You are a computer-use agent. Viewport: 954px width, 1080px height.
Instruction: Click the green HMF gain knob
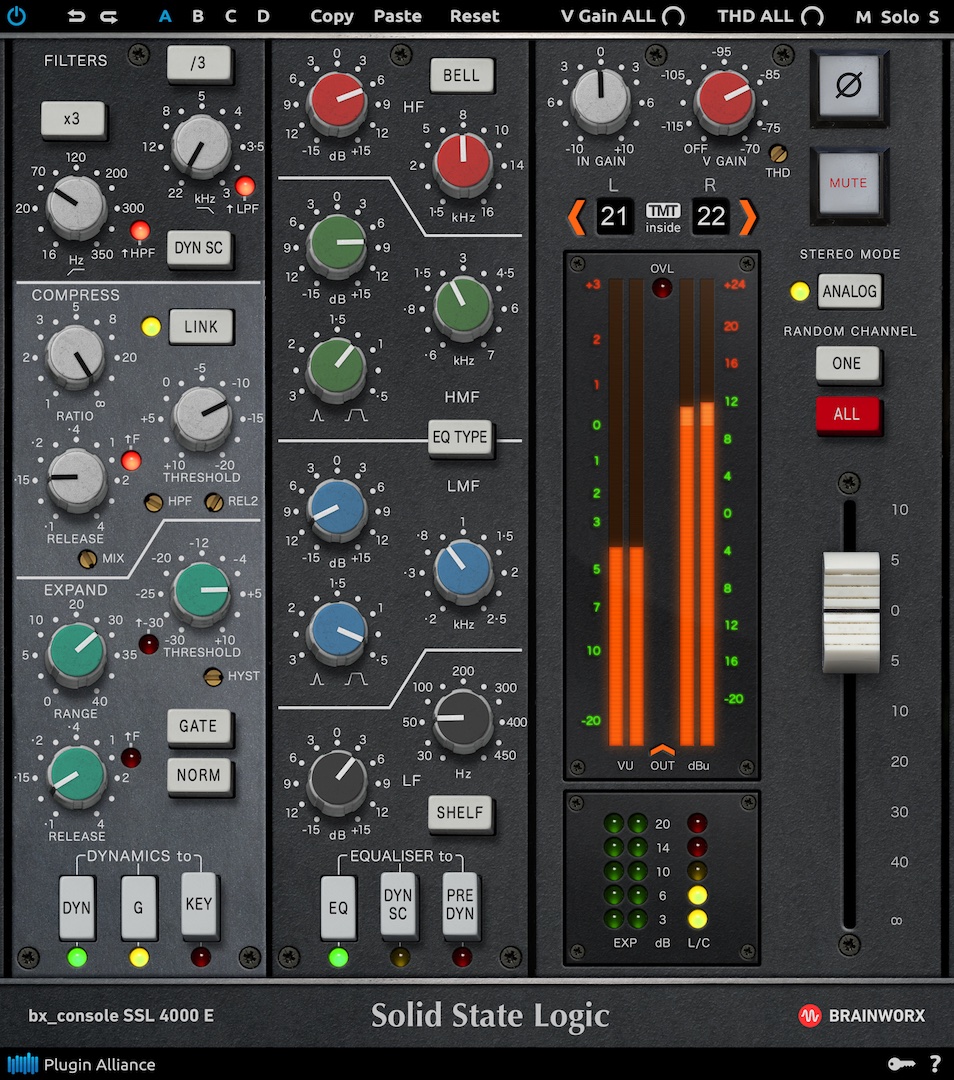click(x=337, y=243)
